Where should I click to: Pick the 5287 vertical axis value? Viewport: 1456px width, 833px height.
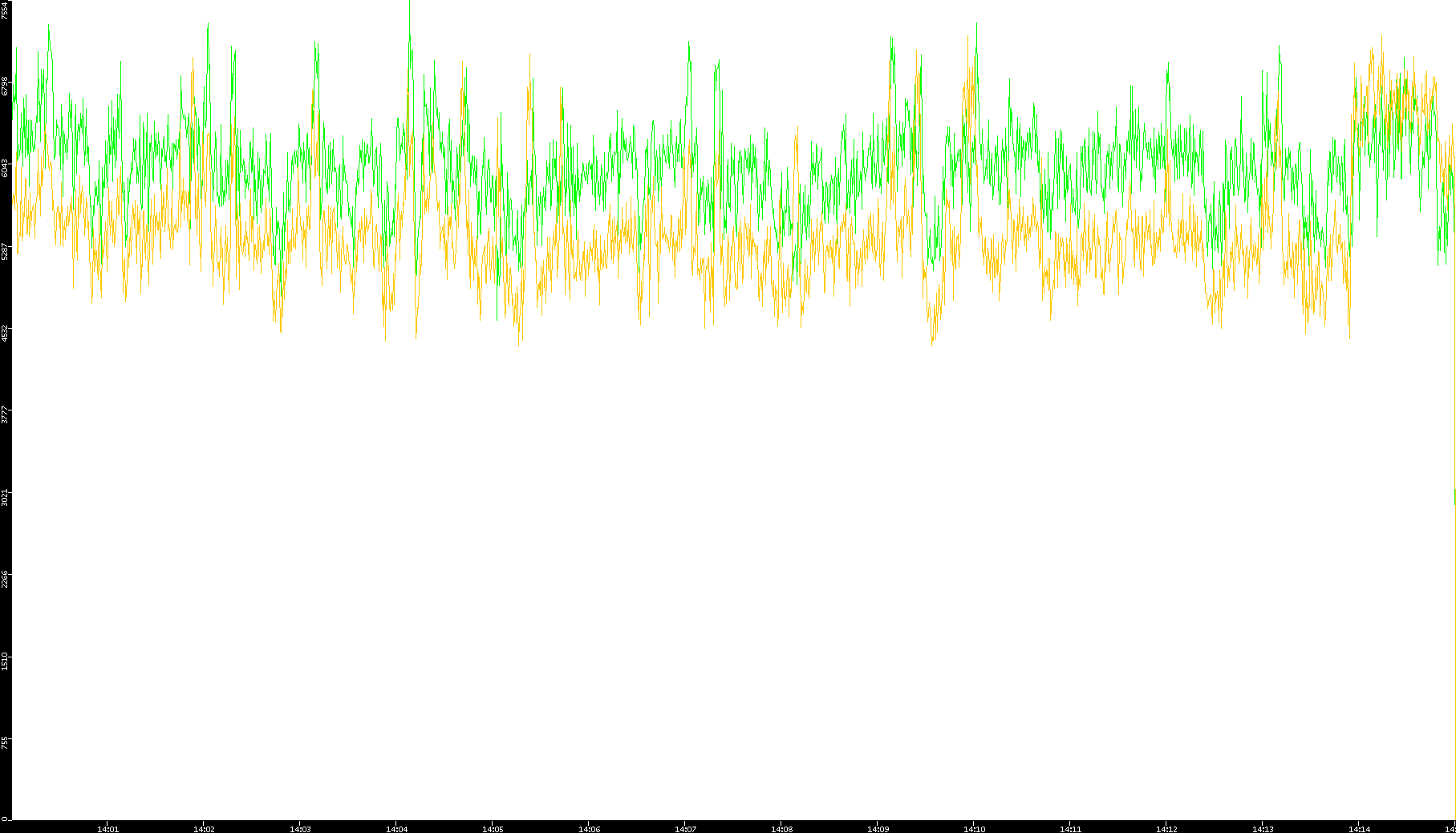pos(5,251)
